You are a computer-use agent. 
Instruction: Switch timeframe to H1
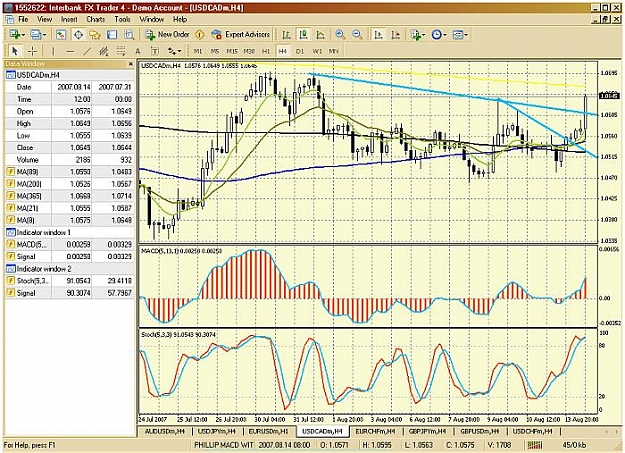[266, 51]
